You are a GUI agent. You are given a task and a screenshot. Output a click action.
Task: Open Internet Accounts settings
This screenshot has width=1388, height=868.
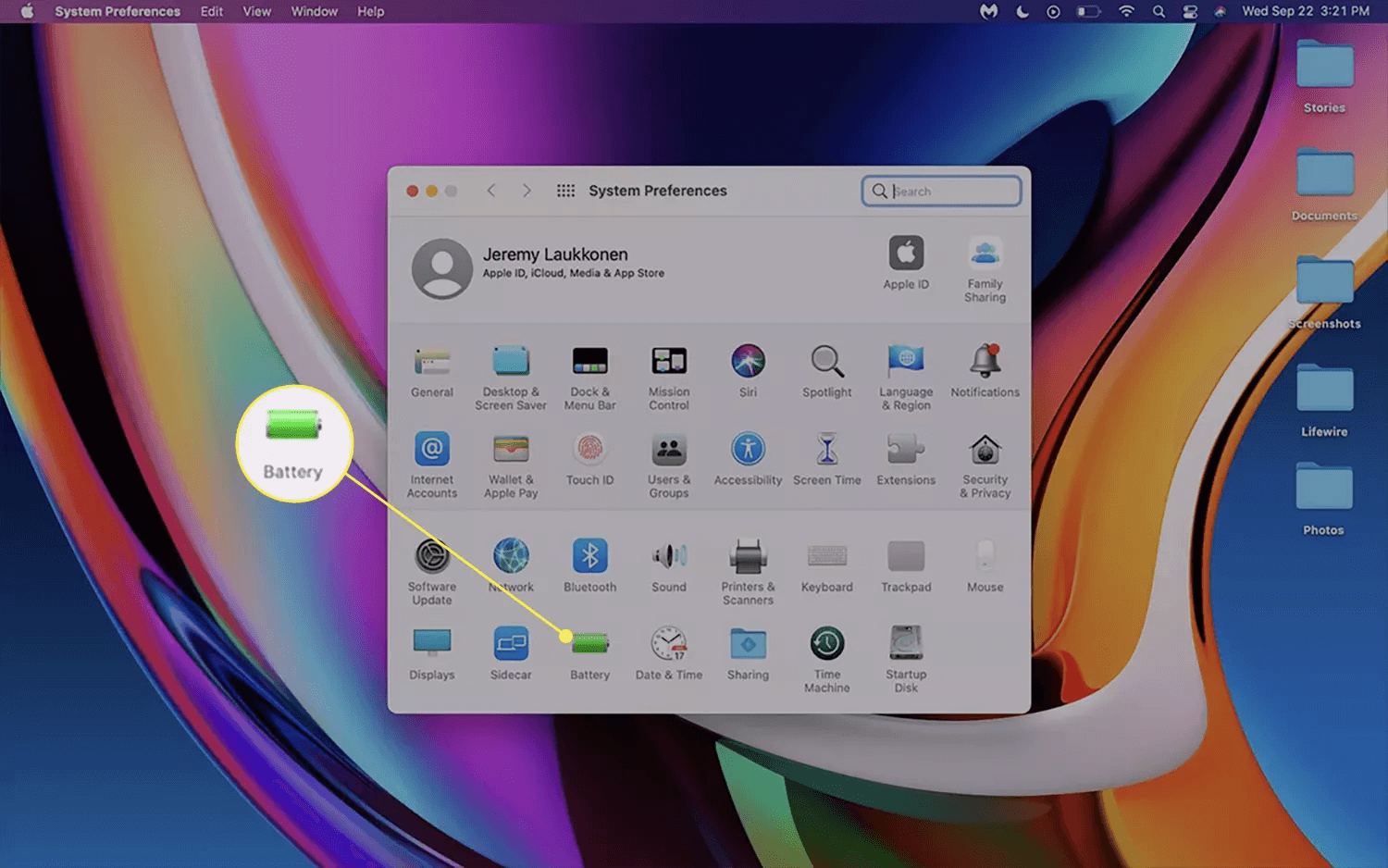click(x=432, y=465)
